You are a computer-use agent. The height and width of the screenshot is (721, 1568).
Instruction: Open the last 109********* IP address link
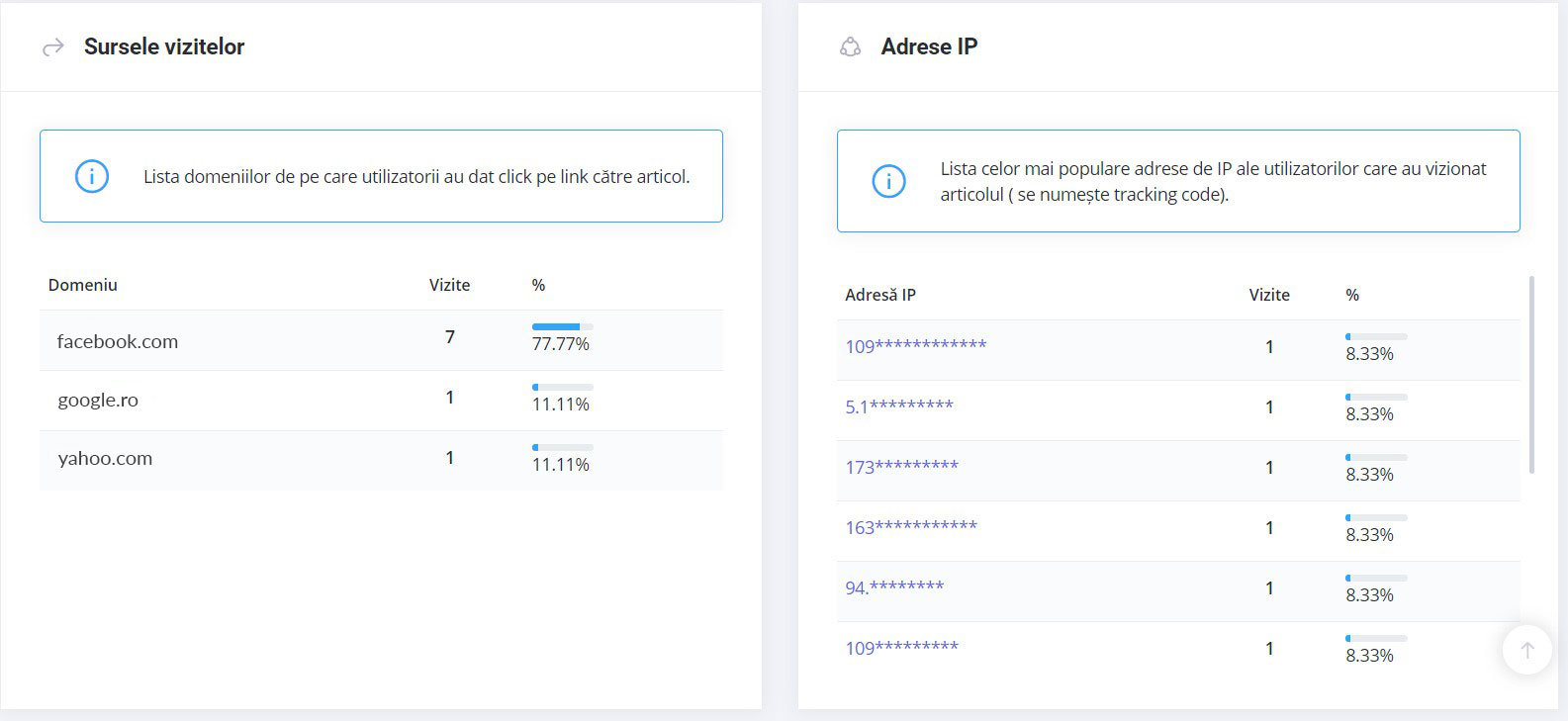pos(901,648)
